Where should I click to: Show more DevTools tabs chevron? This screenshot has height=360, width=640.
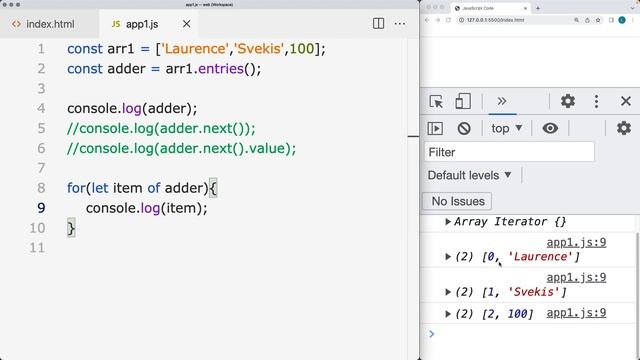click(502, 101)
